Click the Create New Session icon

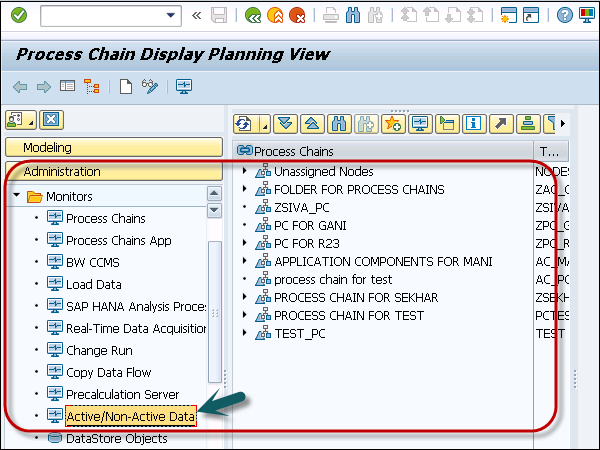509,16
